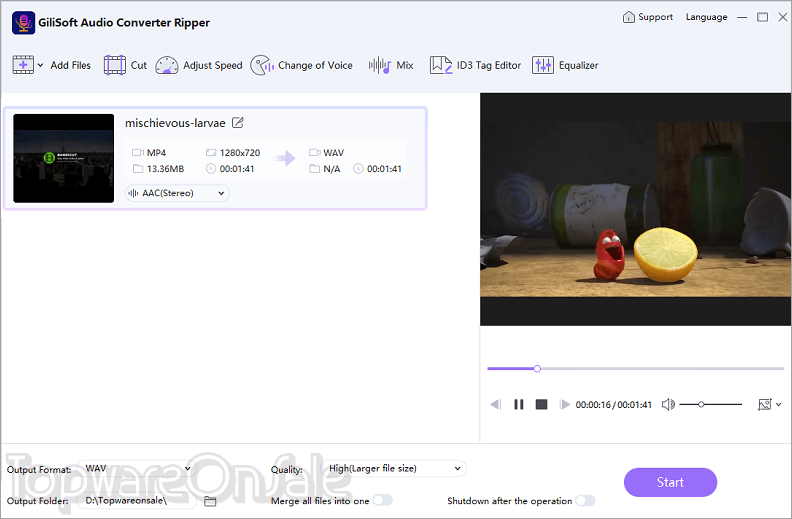Click the ID3 Tag Editor label
Screen dimensions: 792x519
point(488,65)
